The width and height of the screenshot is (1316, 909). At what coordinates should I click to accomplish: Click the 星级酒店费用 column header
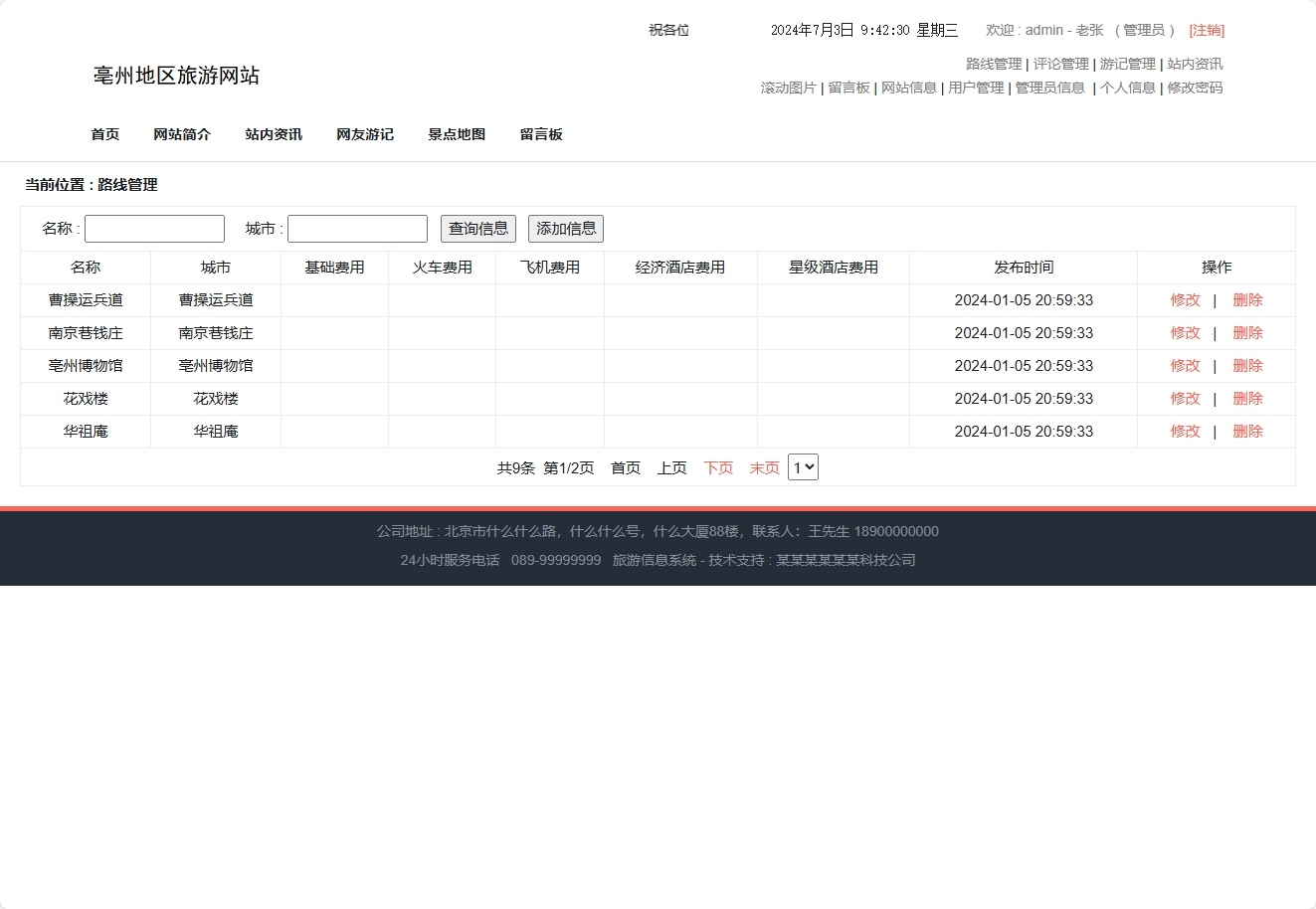point(834,268)
